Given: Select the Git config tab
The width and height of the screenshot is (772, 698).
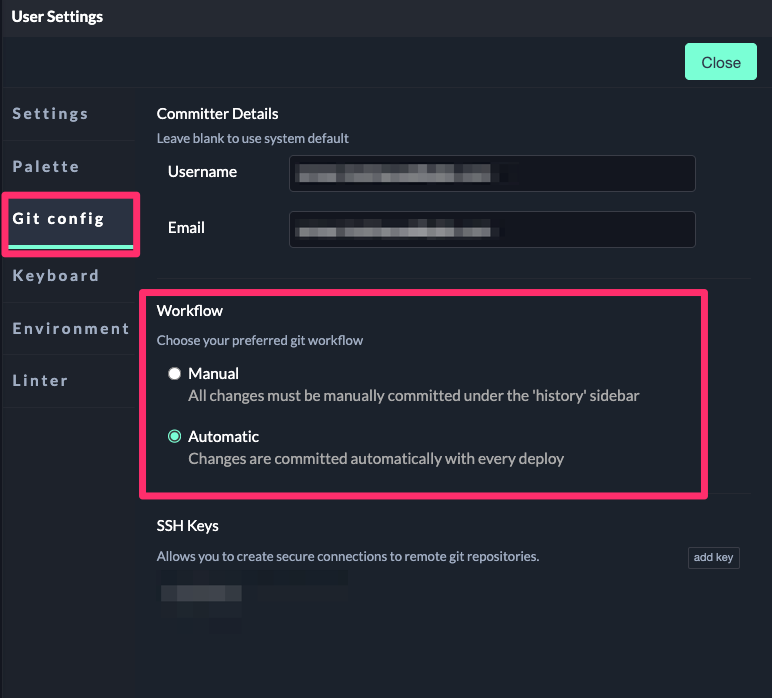Looking at the screenshot, I should pos(70,223).
